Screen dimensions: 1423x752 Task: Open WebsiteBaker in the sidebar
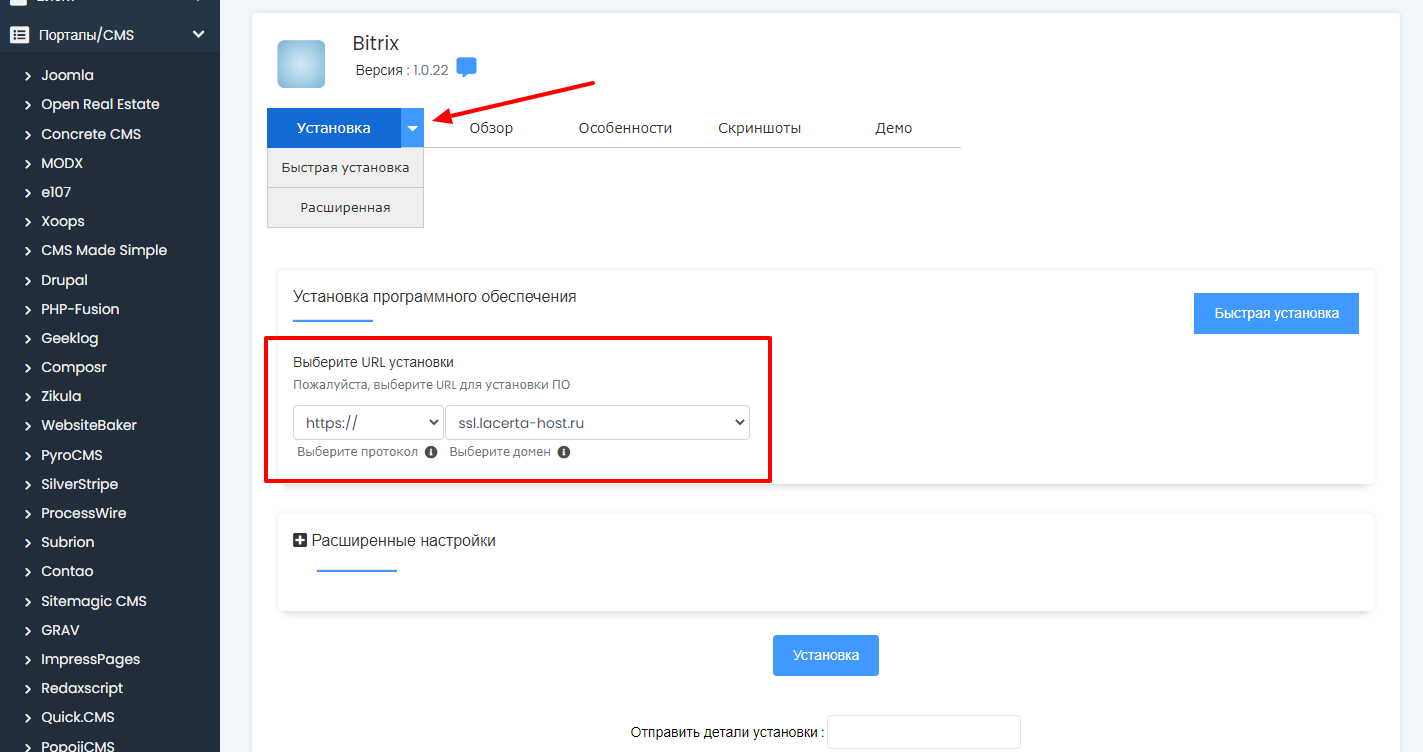pos(89,425)
